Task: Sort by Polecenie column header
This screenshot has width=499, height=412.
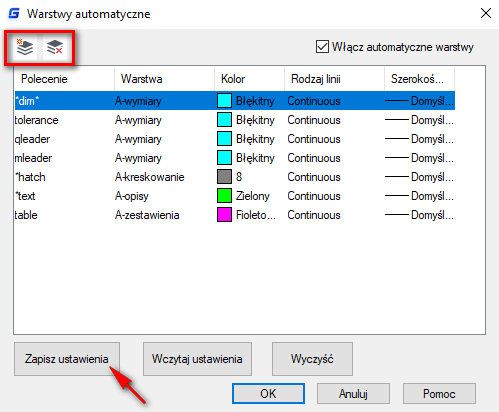Action: tap(64, 79)
